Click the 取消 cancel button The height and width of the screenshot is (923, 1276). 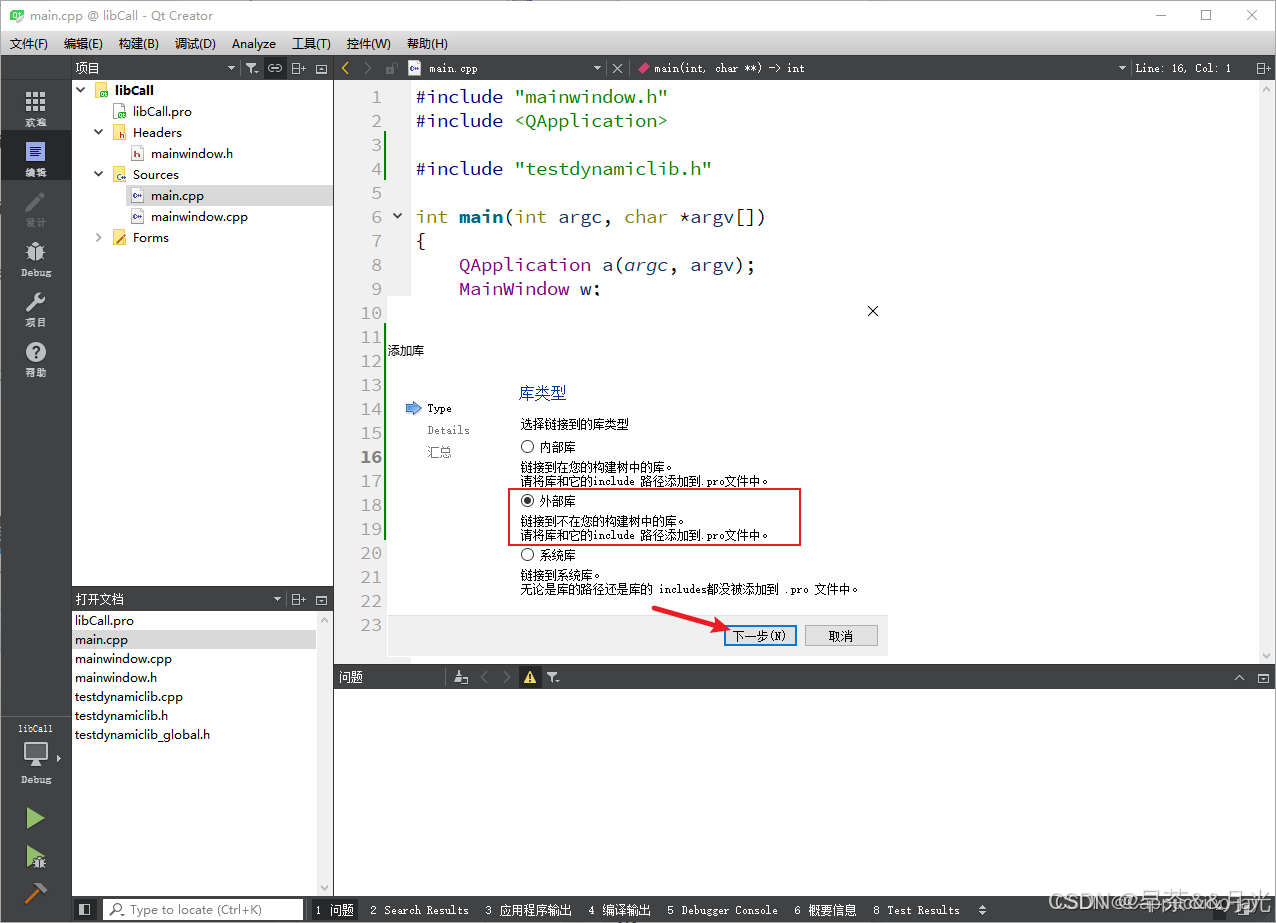pos(841,636)
